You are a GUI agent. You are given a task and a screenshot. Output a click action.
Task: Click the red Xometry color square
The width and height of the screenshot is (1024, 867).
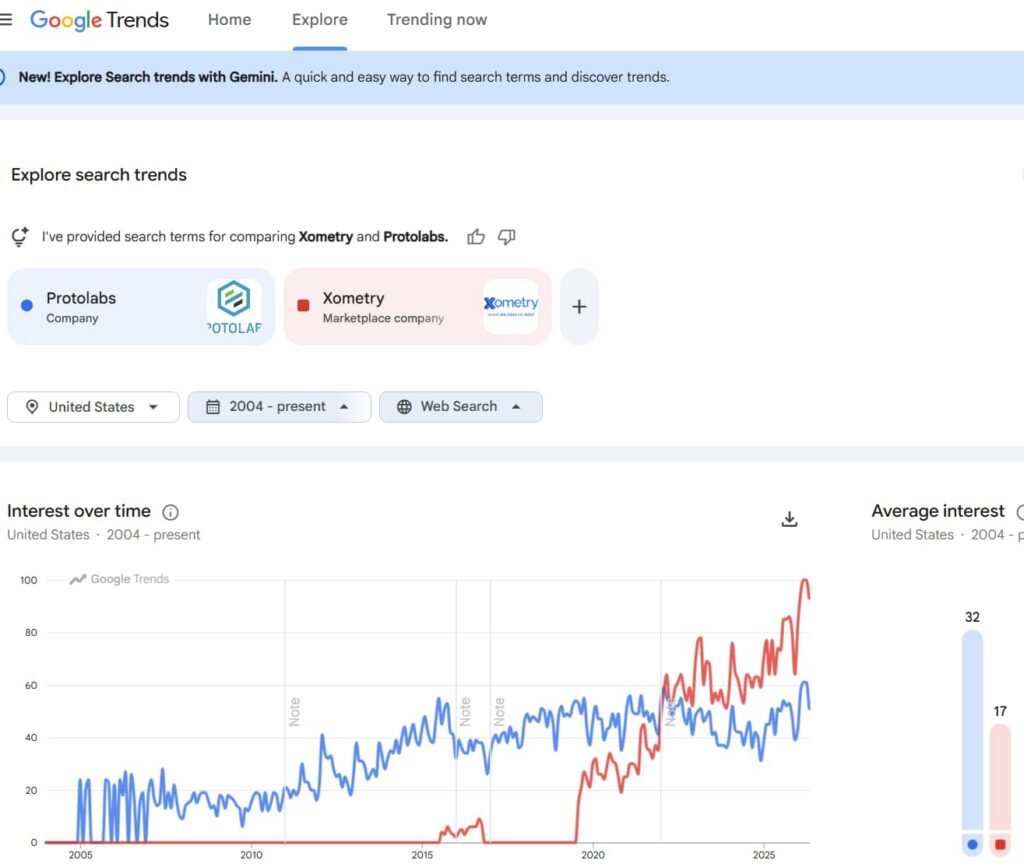[303, 306]
